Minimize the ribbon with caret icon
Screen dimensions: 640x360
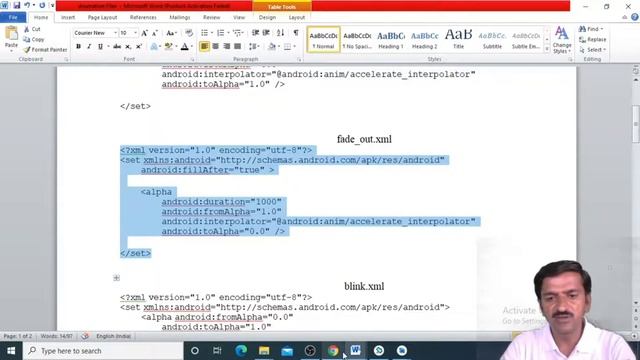pyautogui.click(x=624, y=17)
